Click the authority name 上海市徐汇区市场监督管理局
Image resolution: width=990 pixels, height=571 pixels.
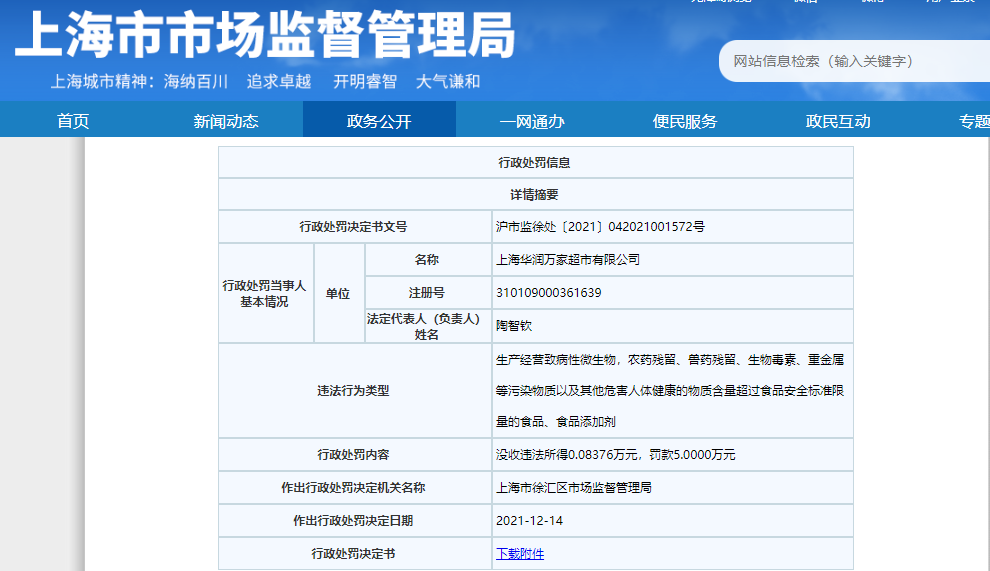coord(574,488)
